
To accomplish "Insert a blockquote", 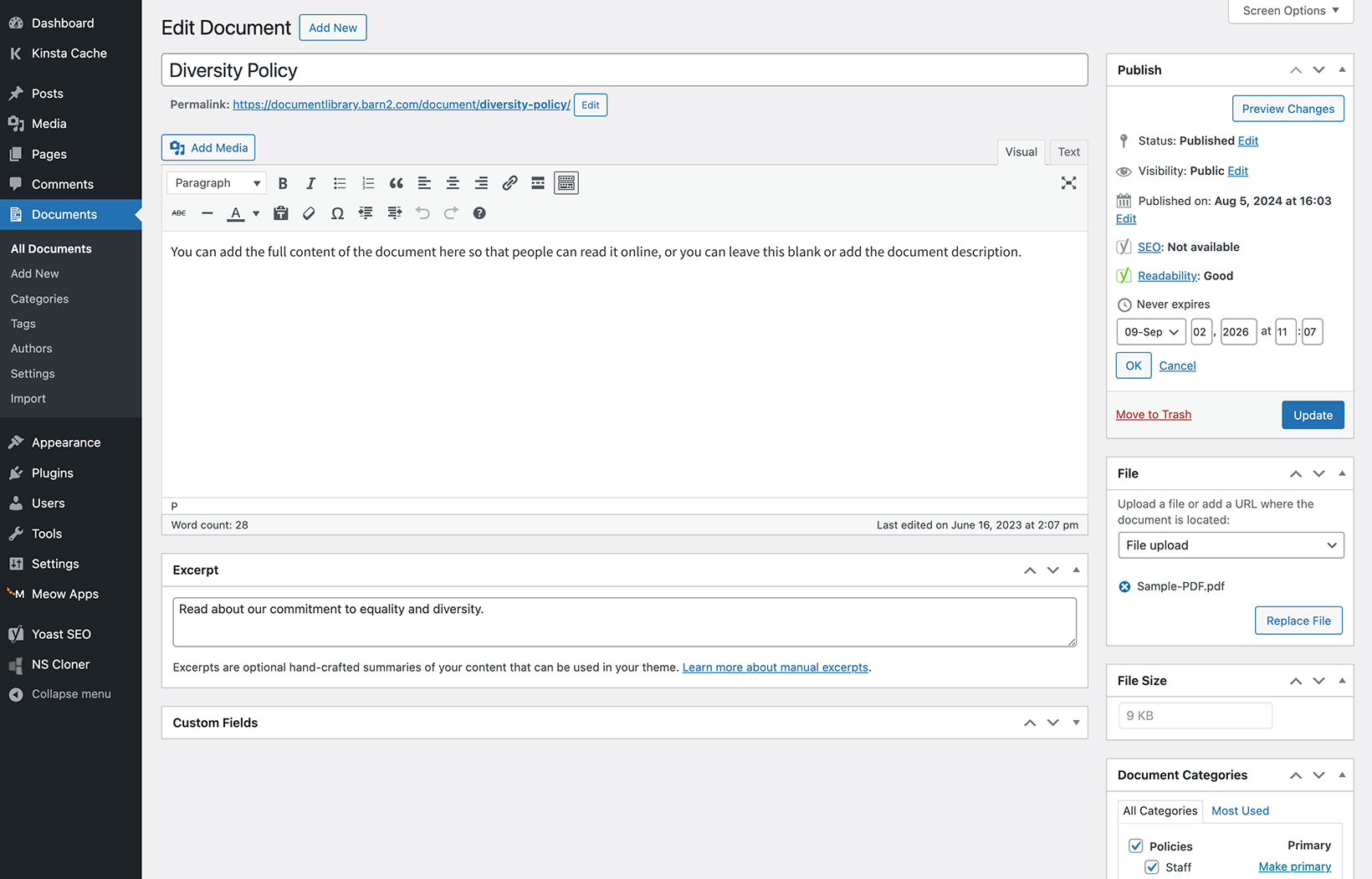I will [396, 182].
